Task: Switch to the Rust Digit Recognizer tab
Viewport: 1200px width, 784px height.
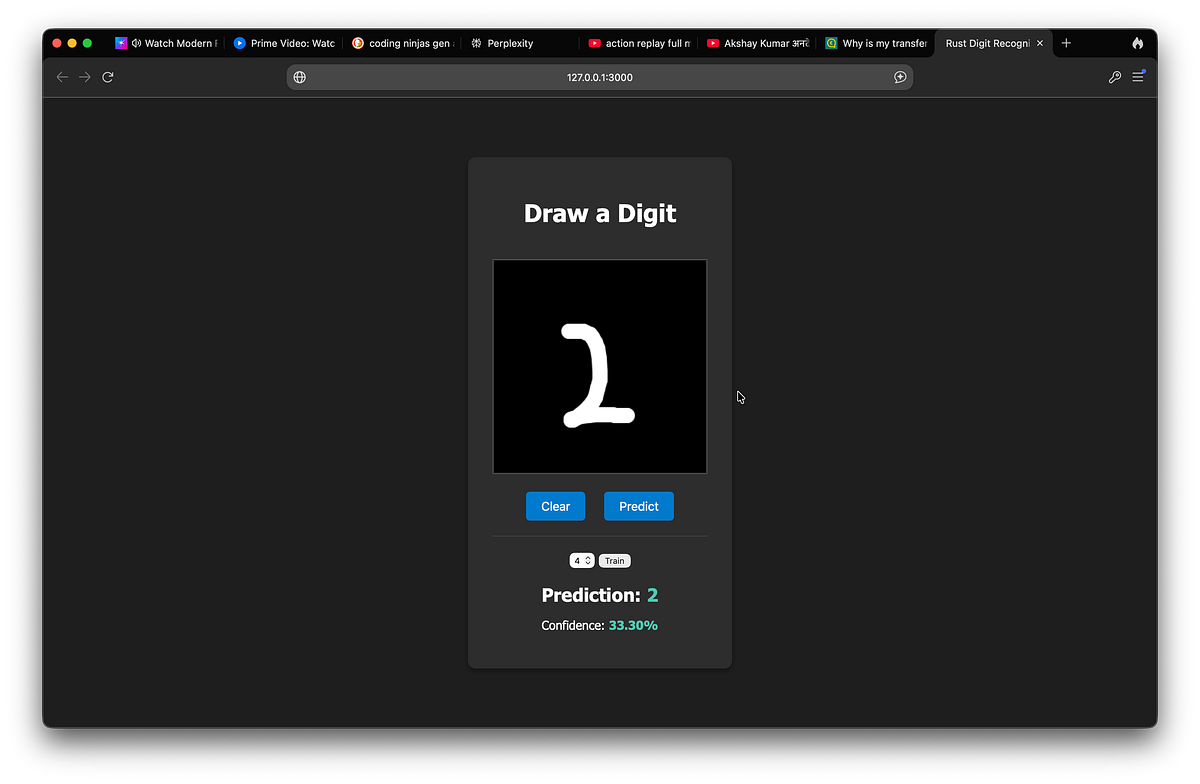Action: [990, 43]
